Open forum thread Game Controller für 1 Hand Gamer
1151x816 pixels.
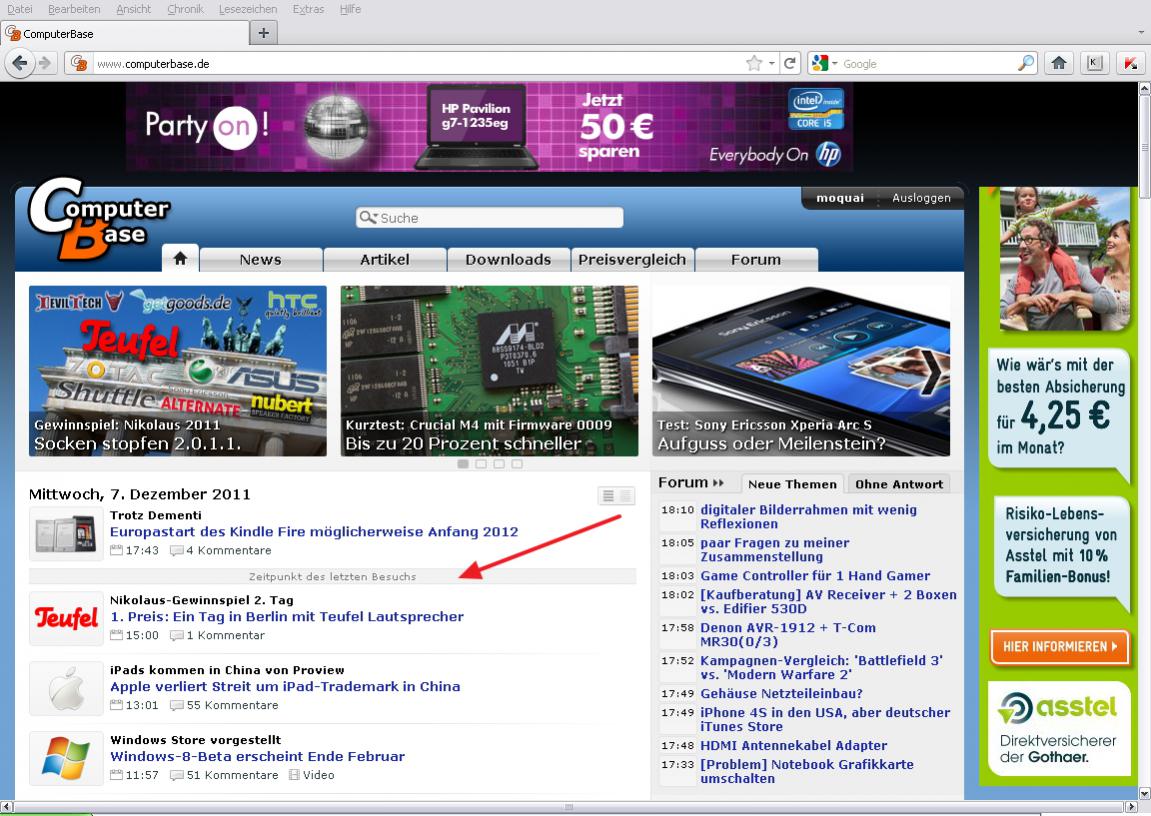coord(815,576)
